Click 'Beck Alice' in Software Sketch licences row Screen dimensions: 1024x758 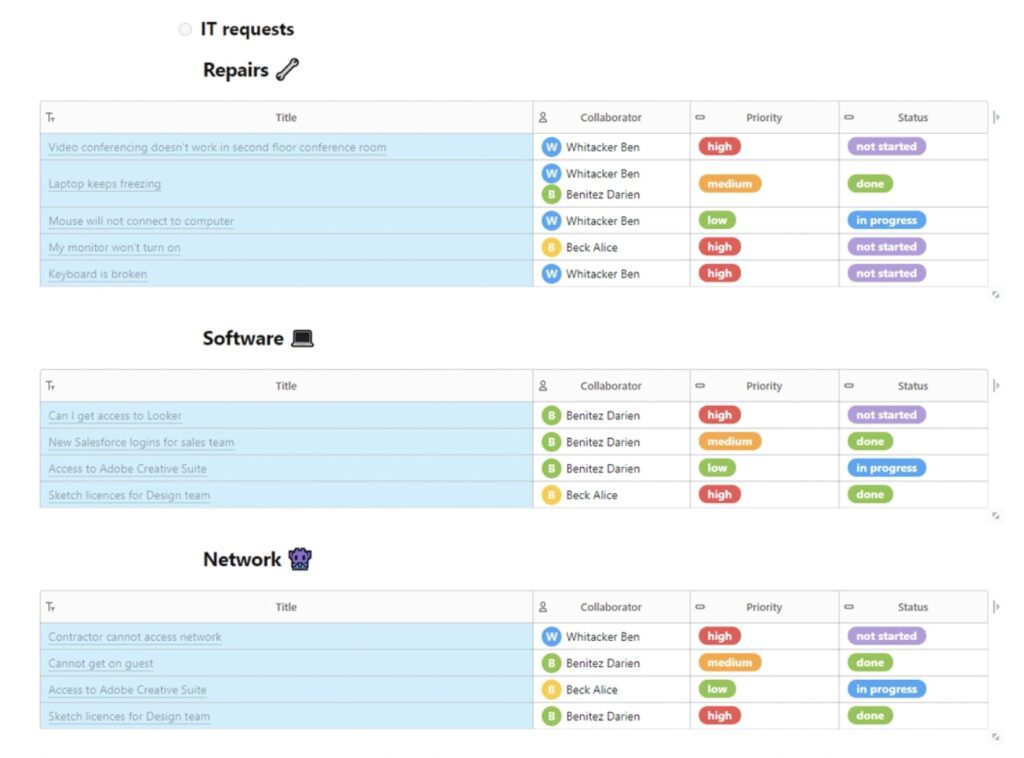coord(592,496)
